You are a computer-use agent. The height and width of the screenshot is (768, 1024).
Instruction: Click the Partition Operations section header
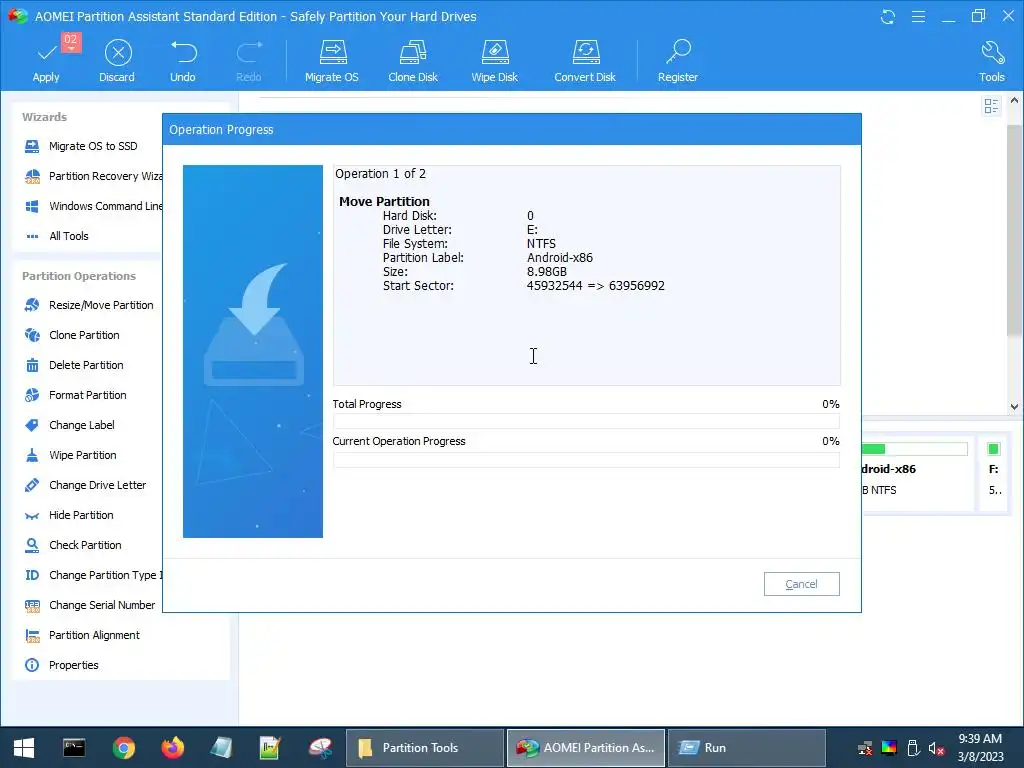(79, 276)
